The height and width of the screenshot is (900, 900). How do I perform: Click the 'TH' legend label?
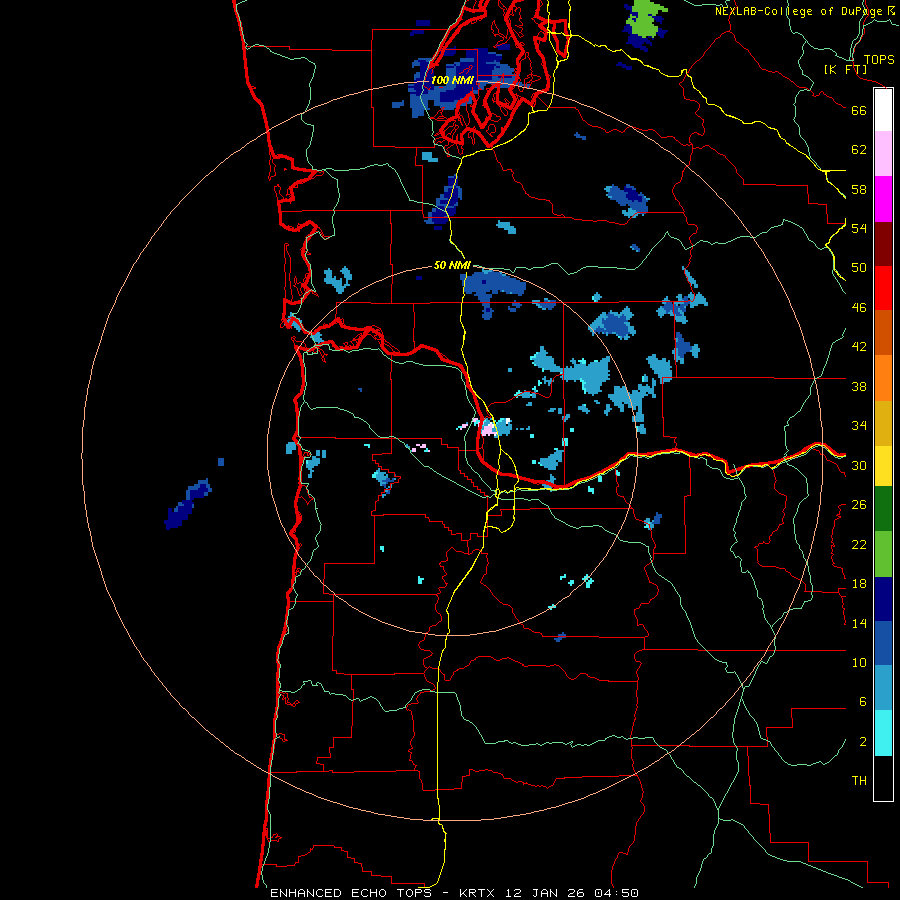[x=859, y=781]
